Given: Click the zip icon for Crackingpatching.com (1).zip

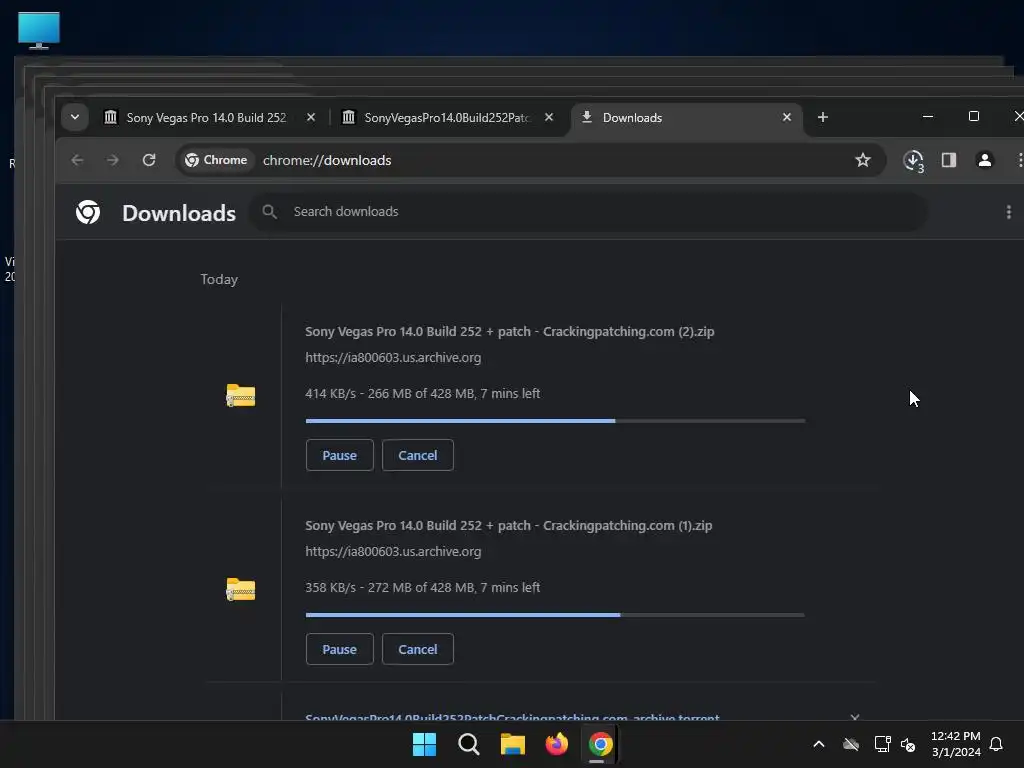Looking at the screenshot, I should click(x=240, y=589).
